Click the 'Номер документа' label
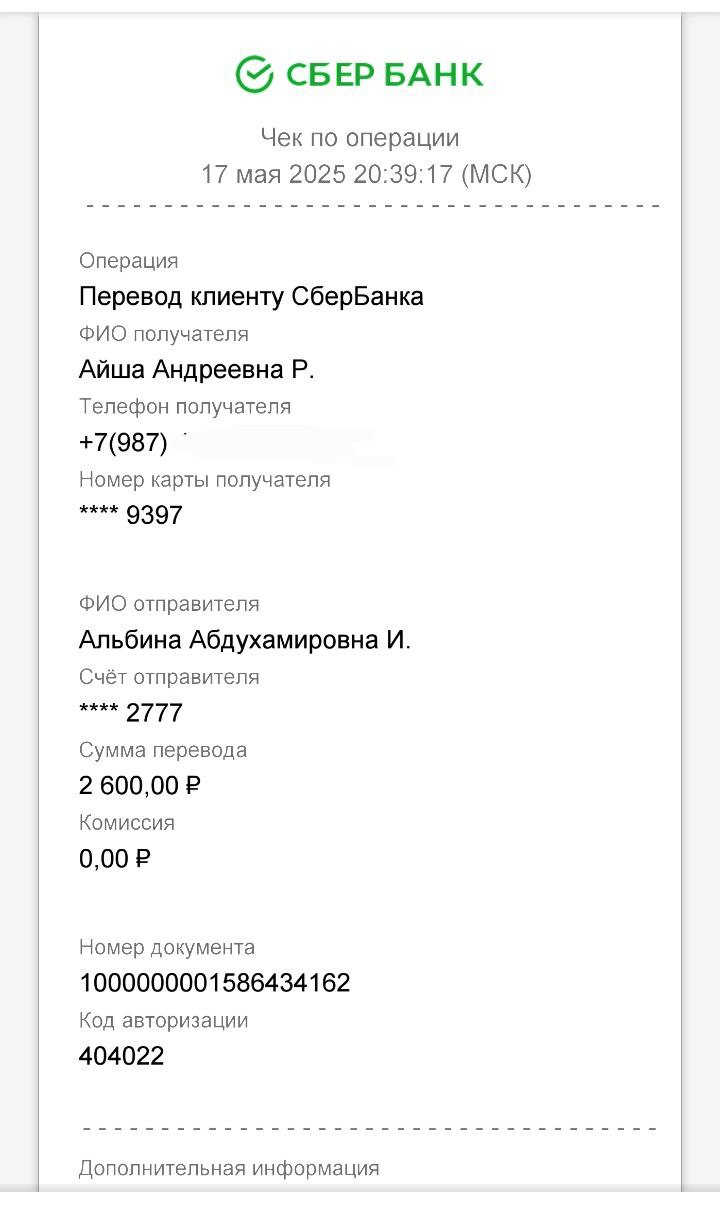The height and width of the screenshot is (1216, 720). pyautogui.click(x=167, y=947)
